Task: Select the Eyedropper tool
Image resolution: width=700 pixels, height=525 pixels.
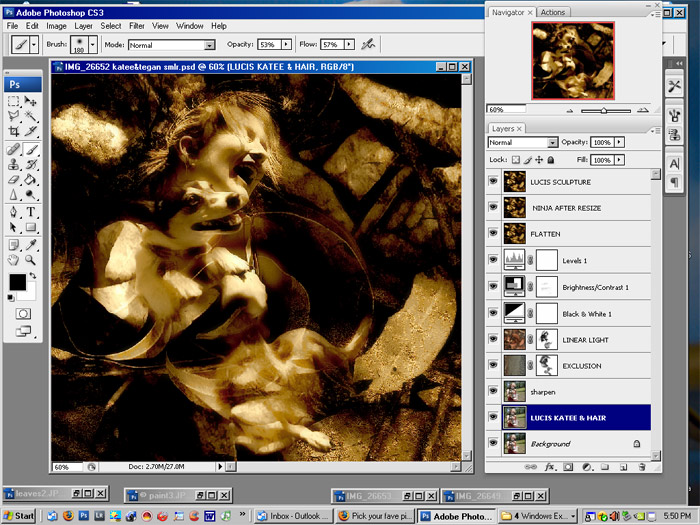Action: tap(30, 245)
